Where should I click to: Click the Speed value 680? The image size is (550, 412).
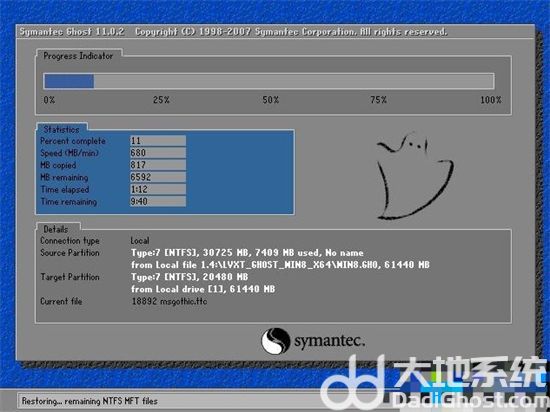click(158, 153)
